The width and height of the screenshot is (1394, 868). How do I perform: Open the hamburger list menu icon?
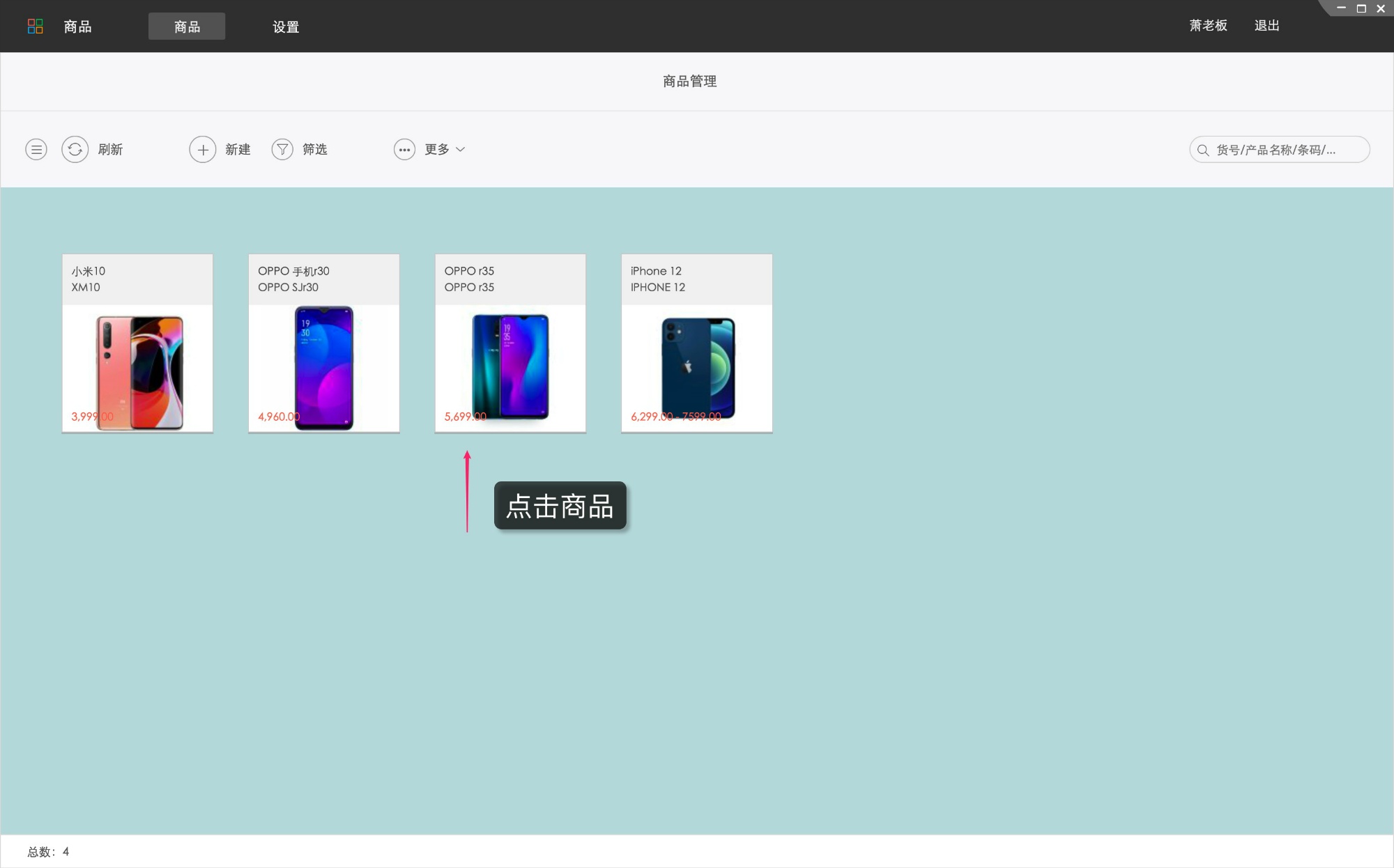[x=36, y=149]
